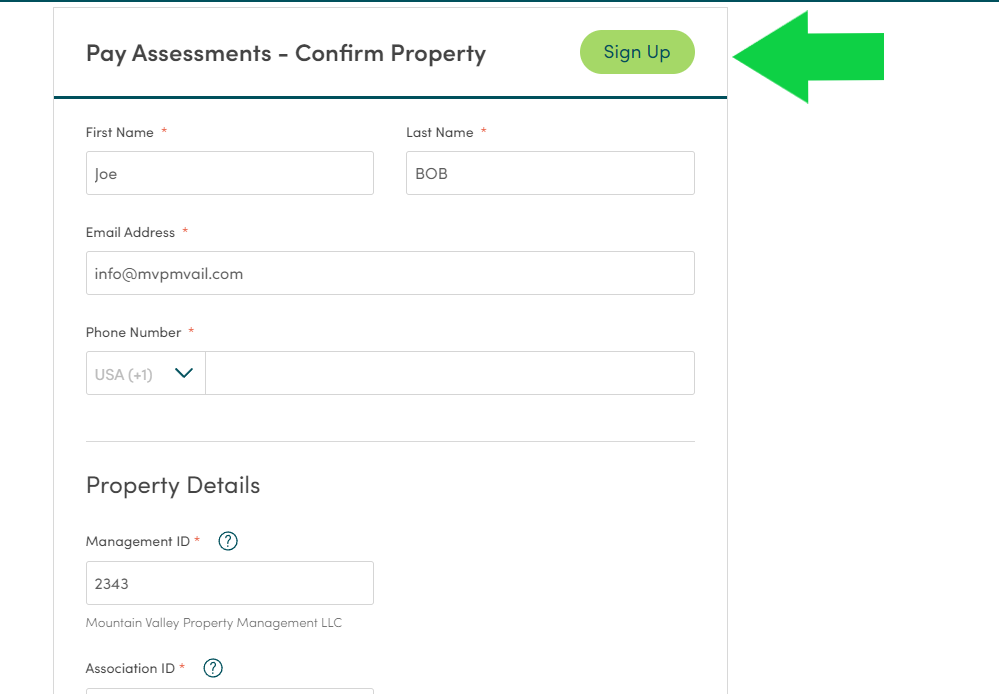The image size is (999, 694).
Task: Select the Email Address input field
Action: [391, 273]
